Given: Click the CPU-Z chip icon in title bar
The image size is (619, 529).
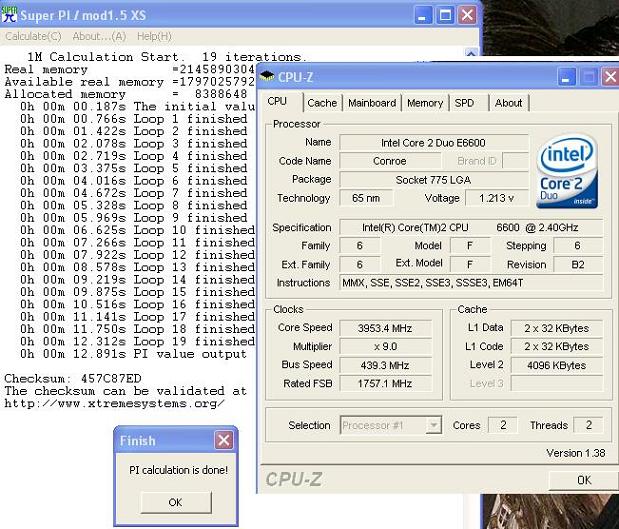Looking at the screenshot, I should coord(267,76).
